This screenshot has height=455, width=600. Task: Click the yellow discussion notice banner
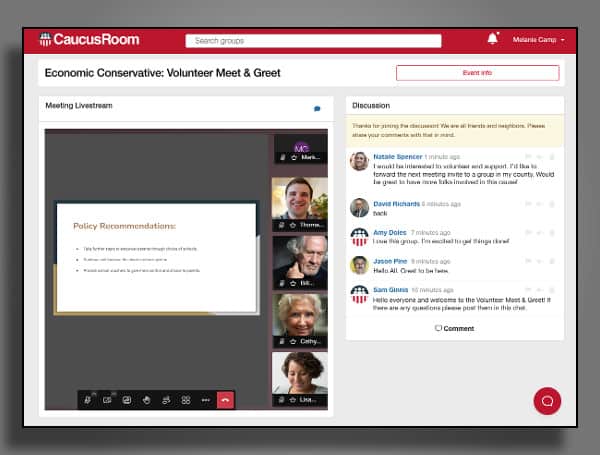click(455, 130)
